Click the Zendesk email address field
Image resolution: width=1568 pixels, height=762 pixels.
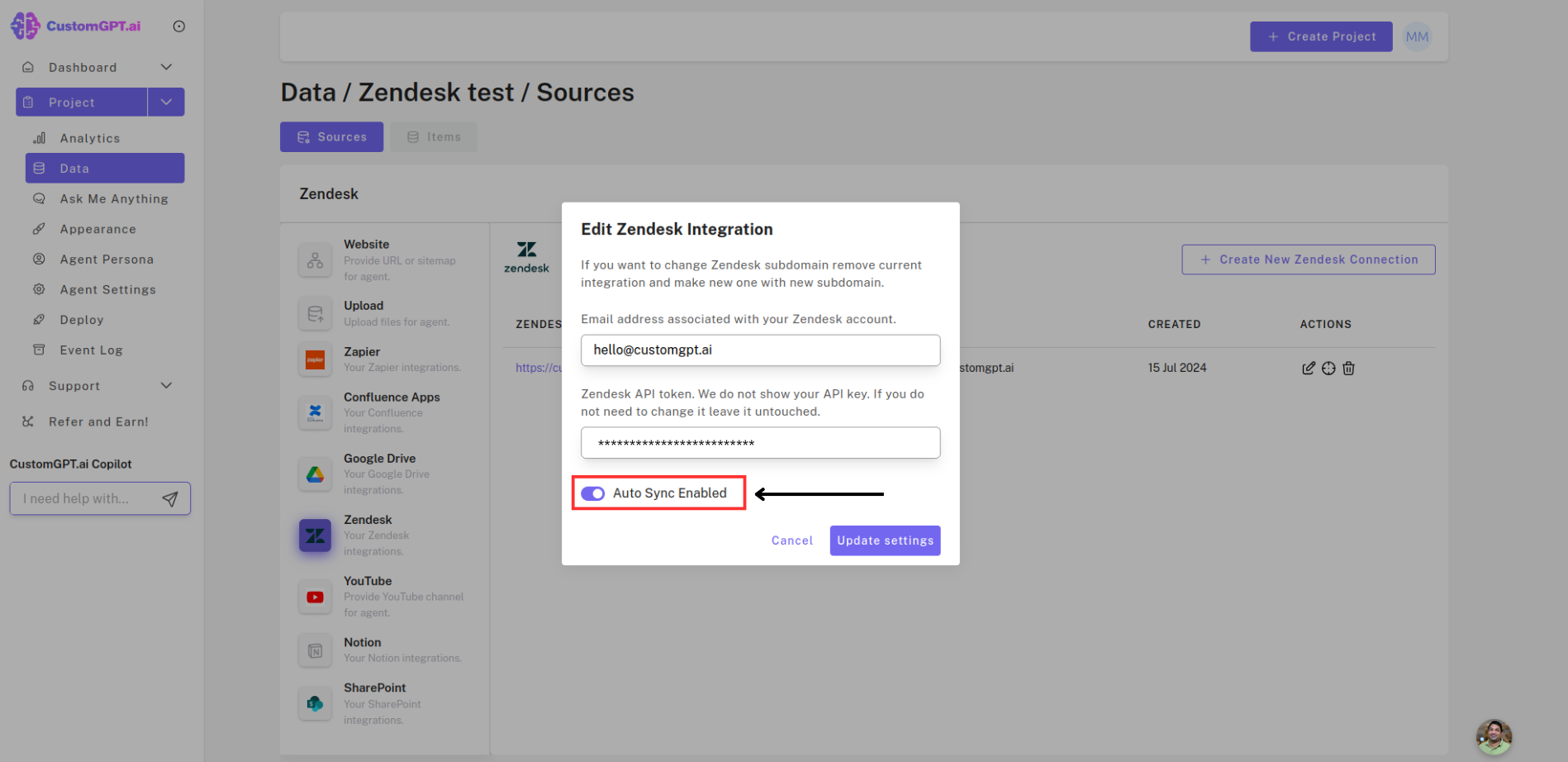760,350
